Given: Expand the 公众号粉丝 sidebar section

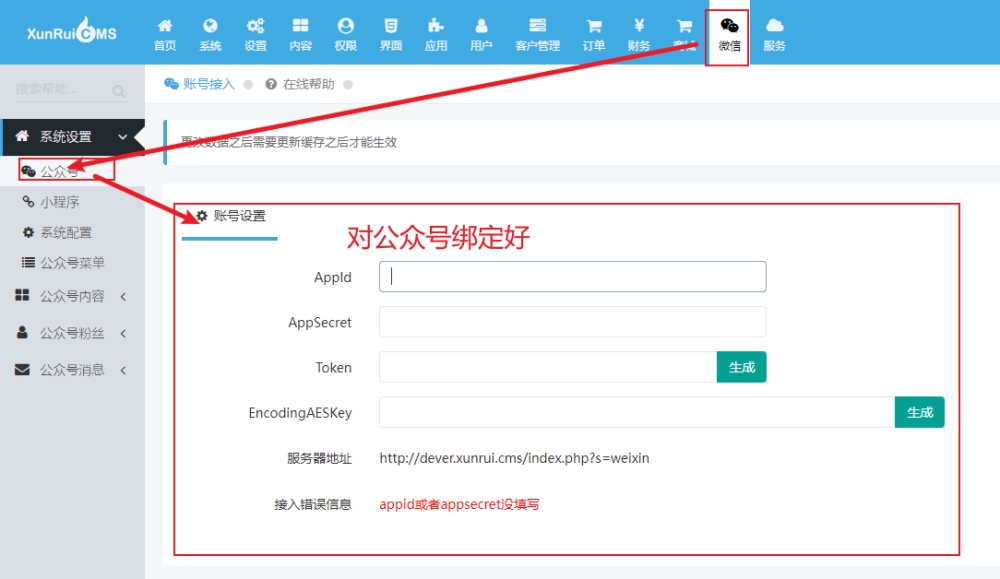Looking at the screenshot, I should (72, 333).
